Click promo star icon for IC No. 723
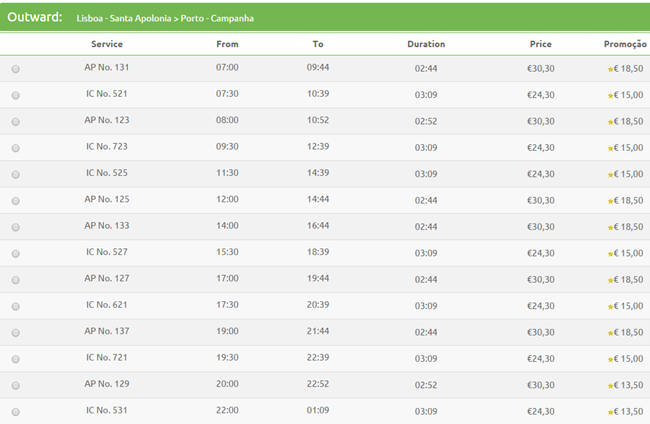 610,148
